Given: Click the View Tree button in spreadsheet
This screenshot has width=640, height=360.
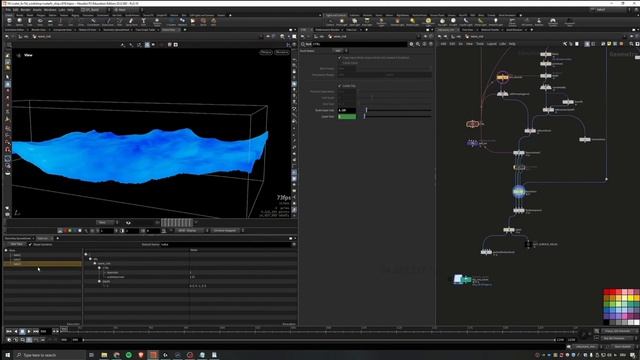Looking at the screenshot, I should pyautogui.click(x=16, y=244).
